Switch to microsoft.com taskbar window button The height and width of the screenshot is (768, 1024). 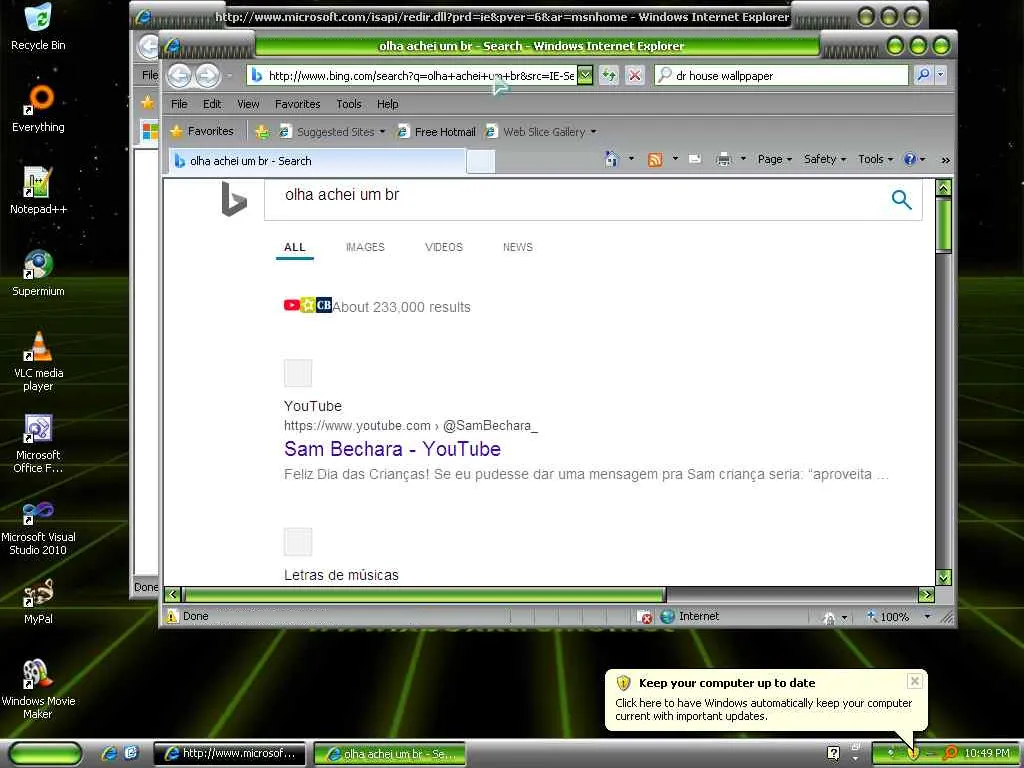click(x=229, y=754)
